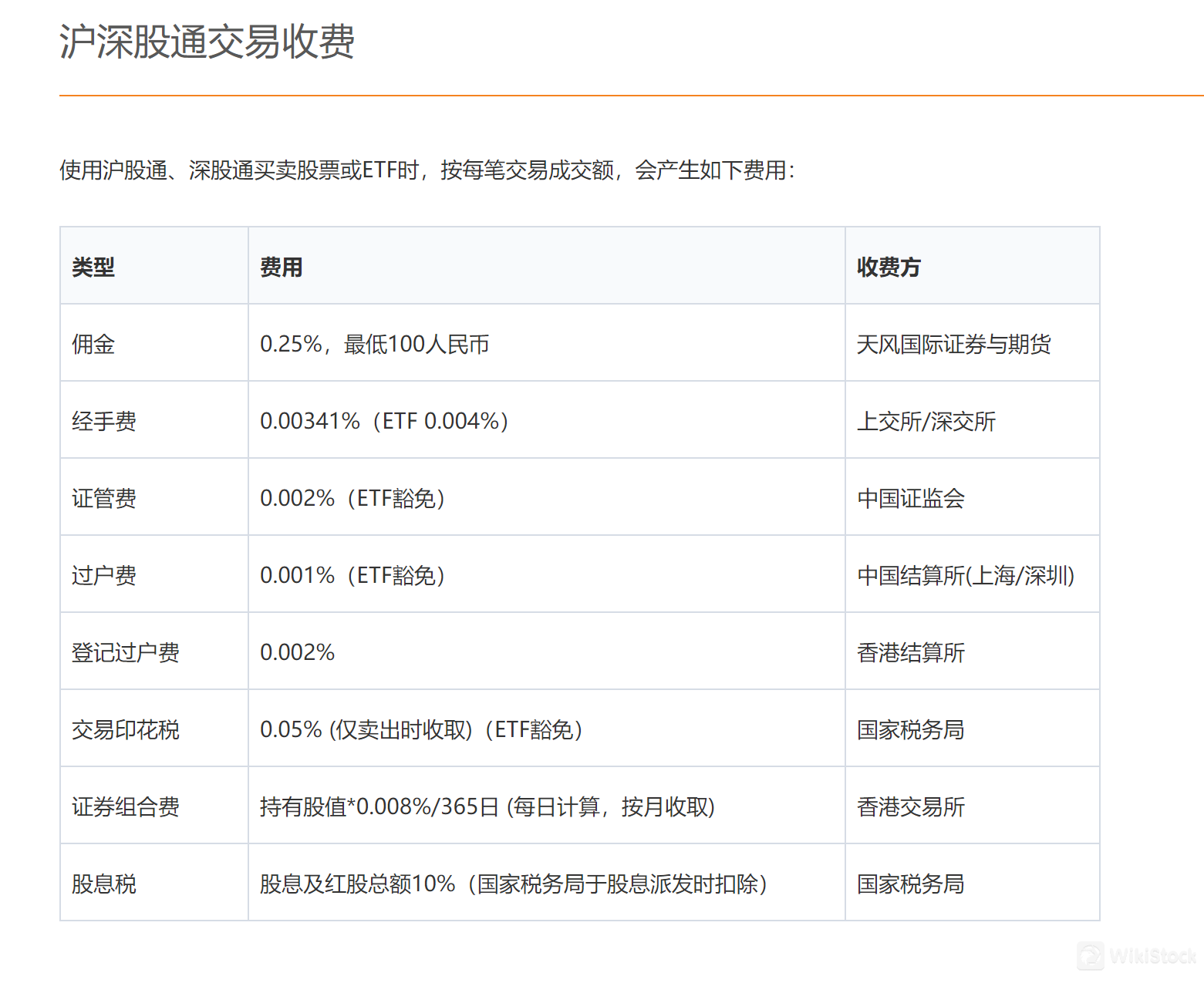Image resolution: width=1204 pixels, height=983 pixels.
Task: Select the 登记过户费 row label
Action: [x=126, y=652]
